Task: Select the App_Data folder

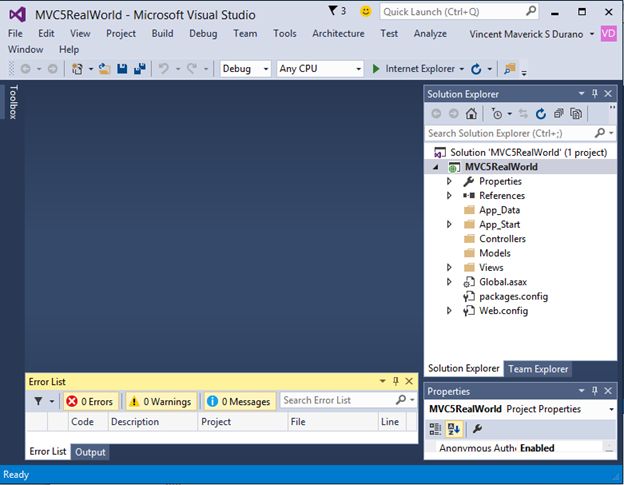Action: pos(499,210)
